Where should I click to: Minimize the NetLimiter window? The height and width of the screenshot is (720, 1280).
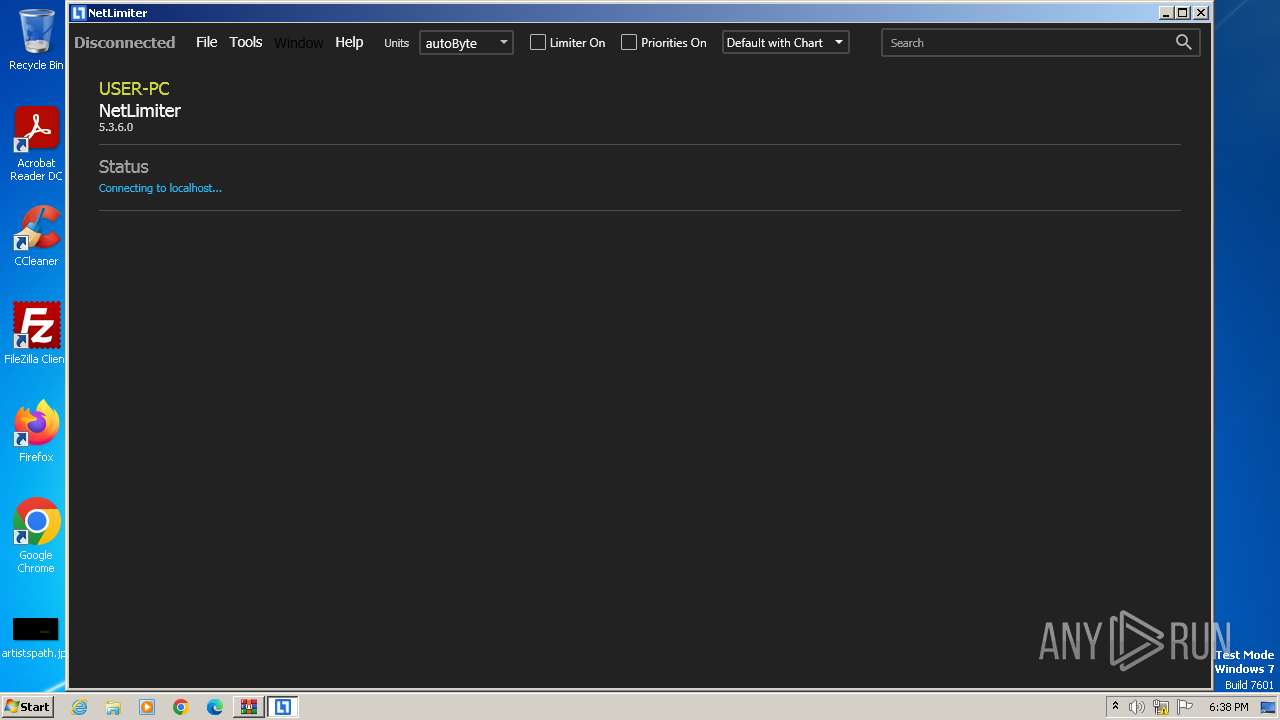click(x=1166, y=13)
